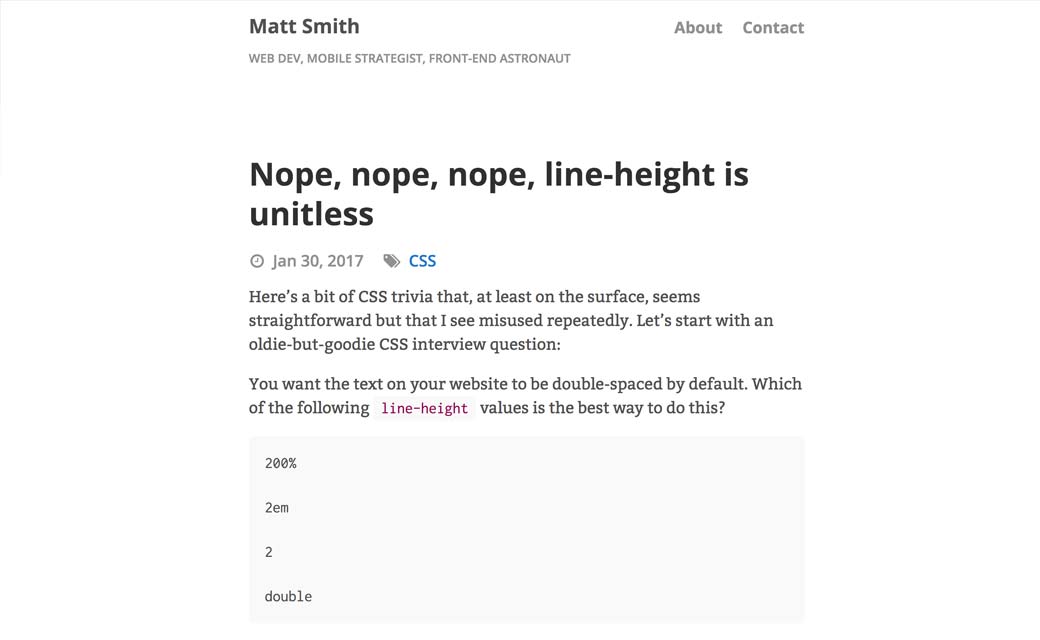Click the inline line-height code snippet
Screen dimensions: 1040x640
point(424,408)
